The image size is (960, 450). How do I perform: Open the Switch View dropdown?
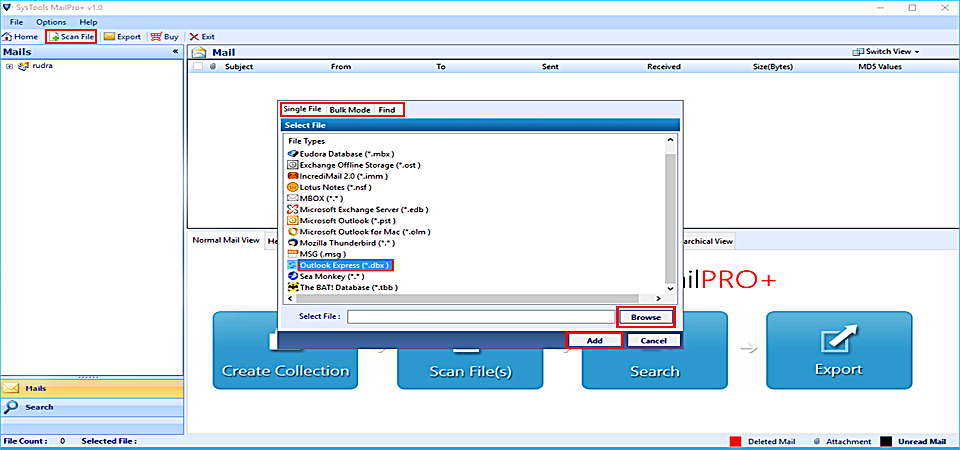click(x=886, y=51)
